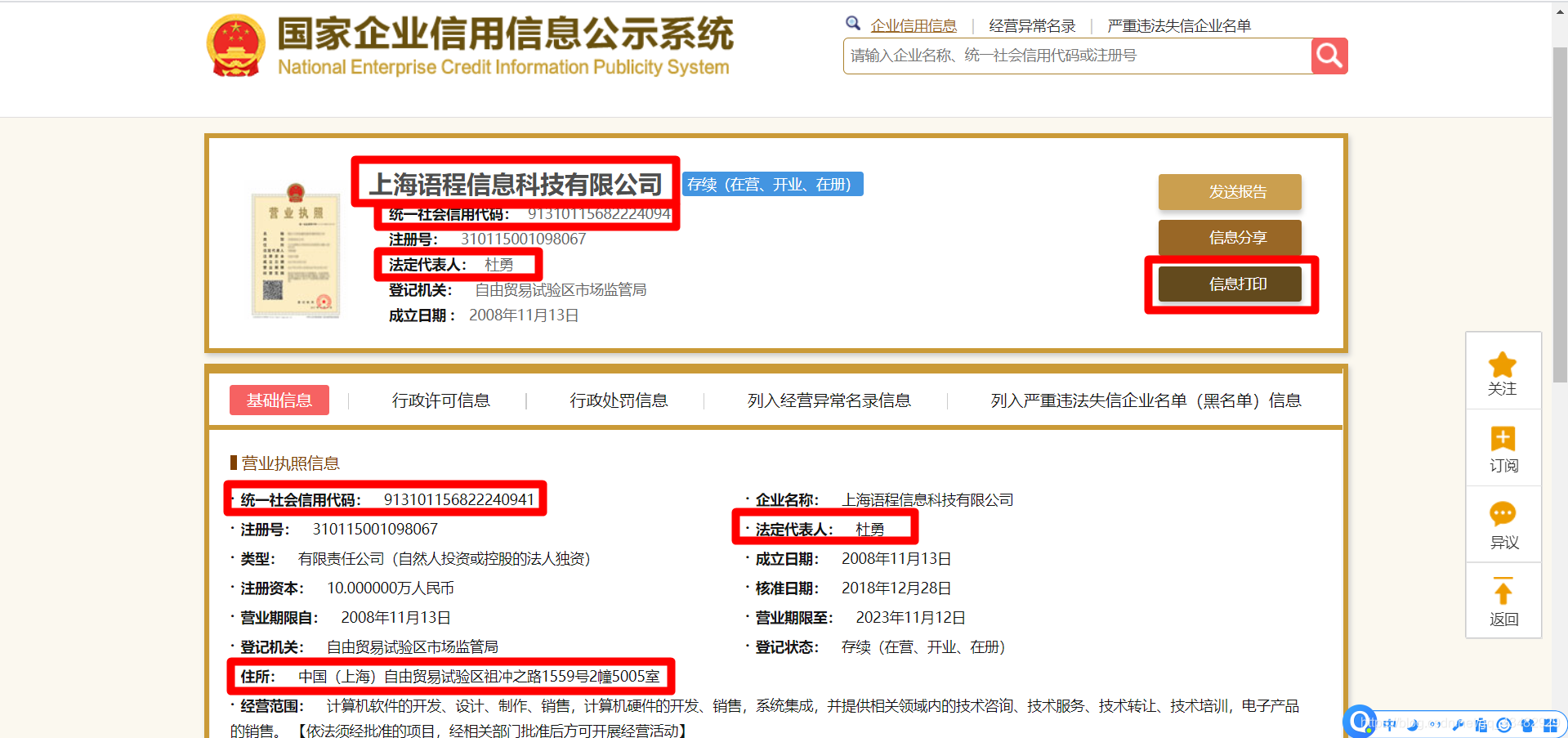Viewport: 1568px width, 738px height.
Task: Open the toolbox grid icon in input bar
Action: 1550,725
